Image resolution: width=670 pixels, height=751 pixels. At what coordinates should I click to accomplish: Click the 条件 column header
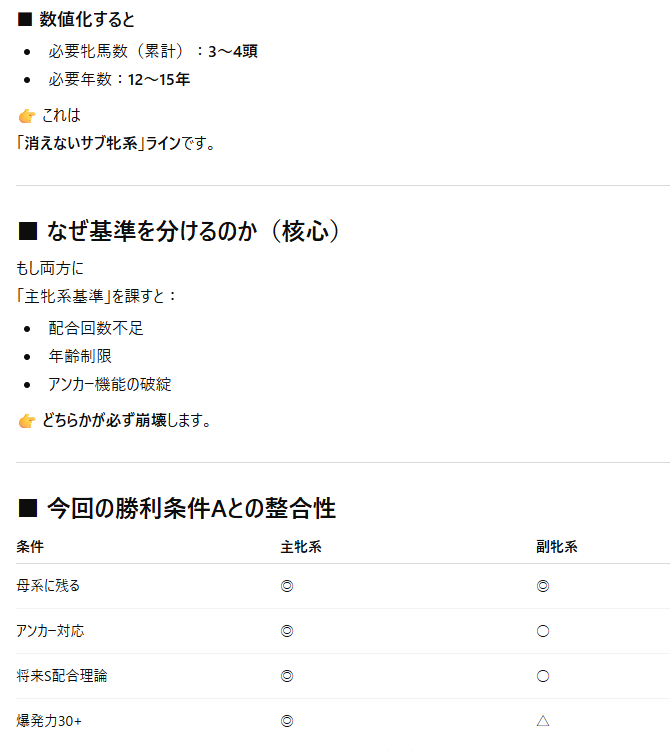coord(30,547)
